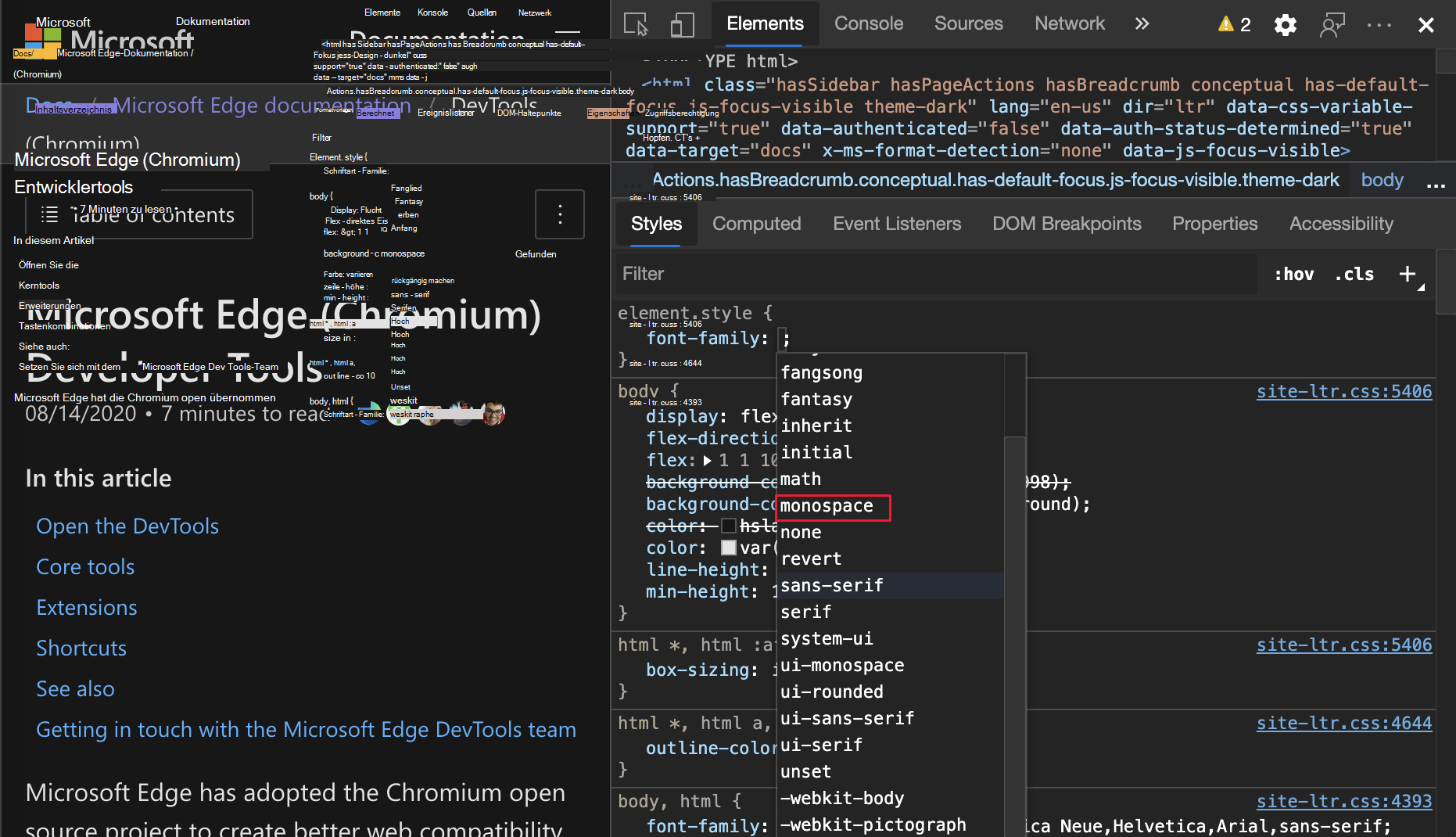Show more DevTools tabs chevron
This screenshot has width=1456, height=837.
click(x=1142, y=24)
